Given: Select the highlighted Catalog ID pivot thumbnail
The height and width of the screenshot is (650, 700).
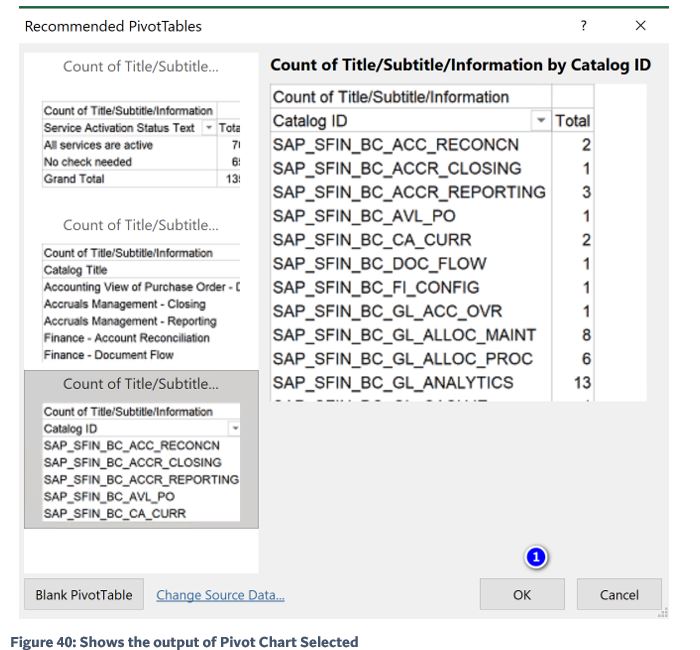Looking at the screenshot, I should tap(141, 449).
